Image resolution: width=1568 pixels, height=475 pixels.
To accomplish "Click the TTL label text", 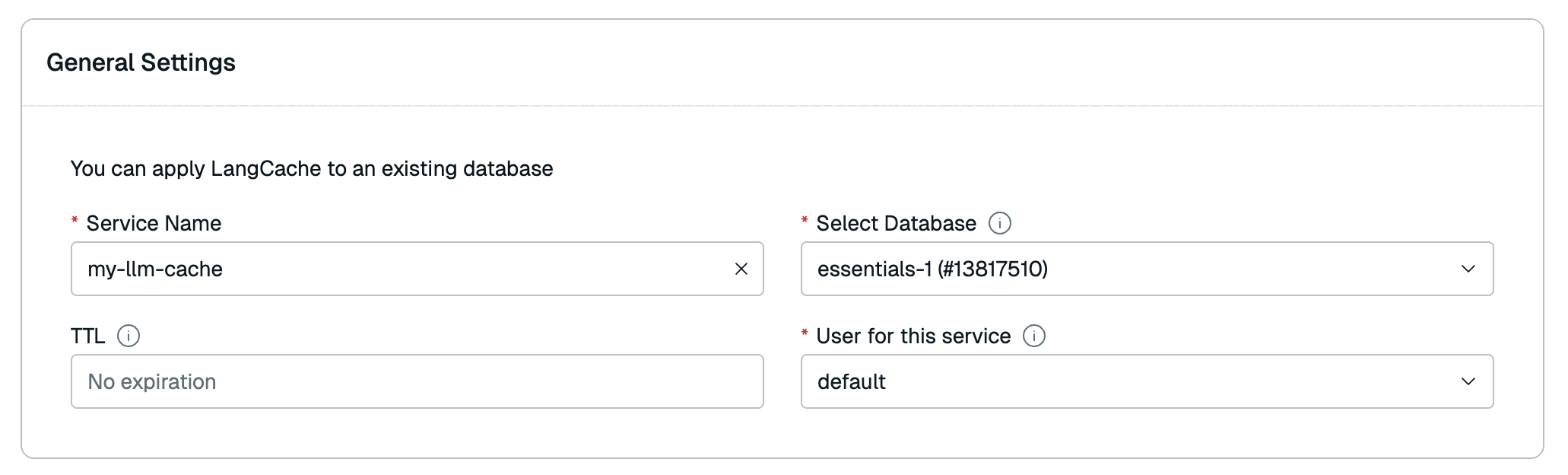I will point(87,336).
